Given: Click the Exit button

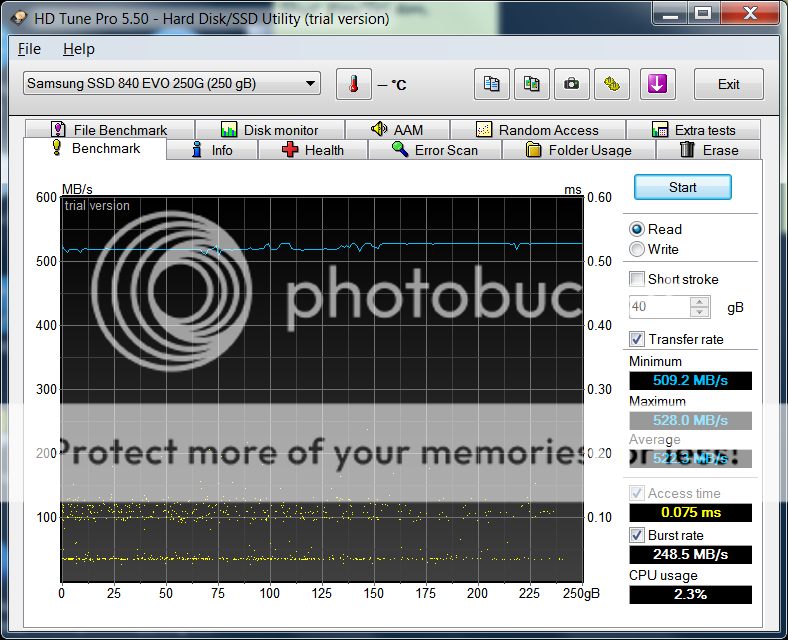Looking at the screenshot, I should coord(729,84).
